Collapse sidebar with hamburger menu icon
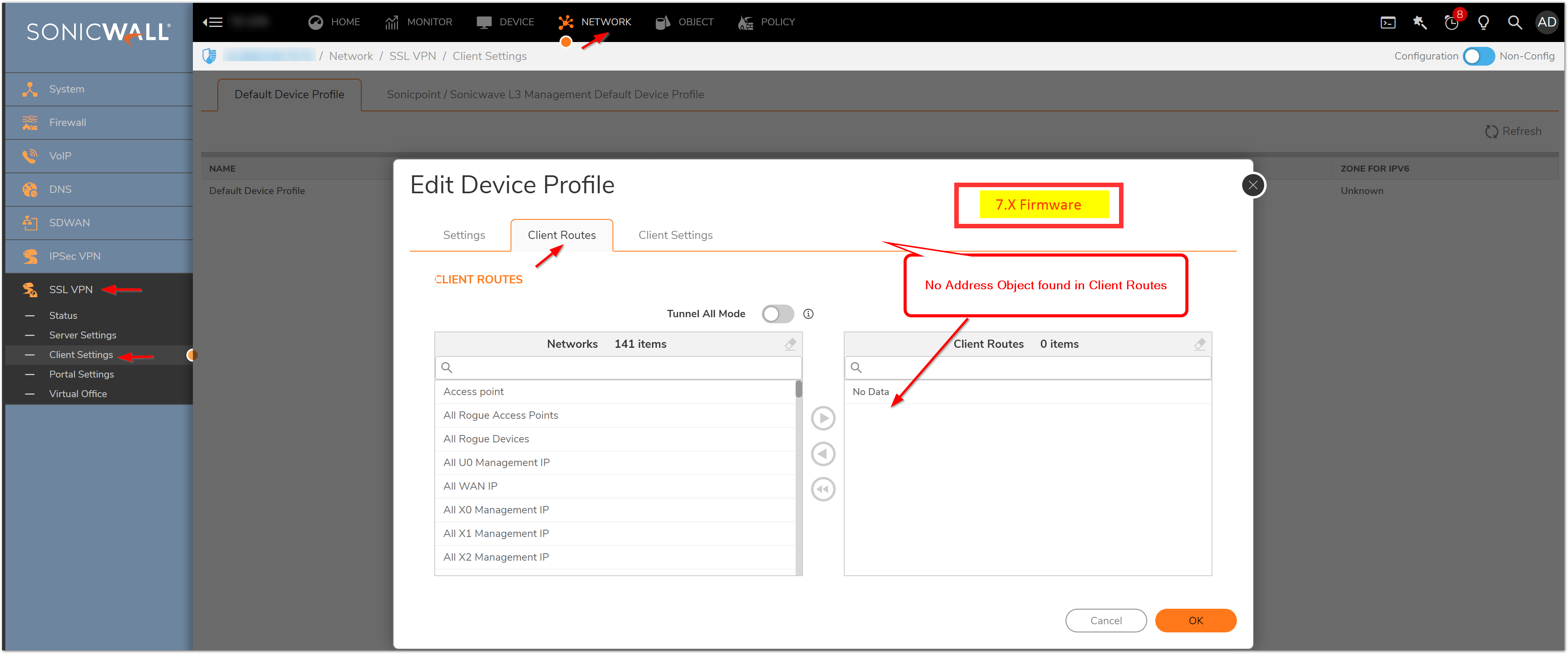 click(213, 22)
